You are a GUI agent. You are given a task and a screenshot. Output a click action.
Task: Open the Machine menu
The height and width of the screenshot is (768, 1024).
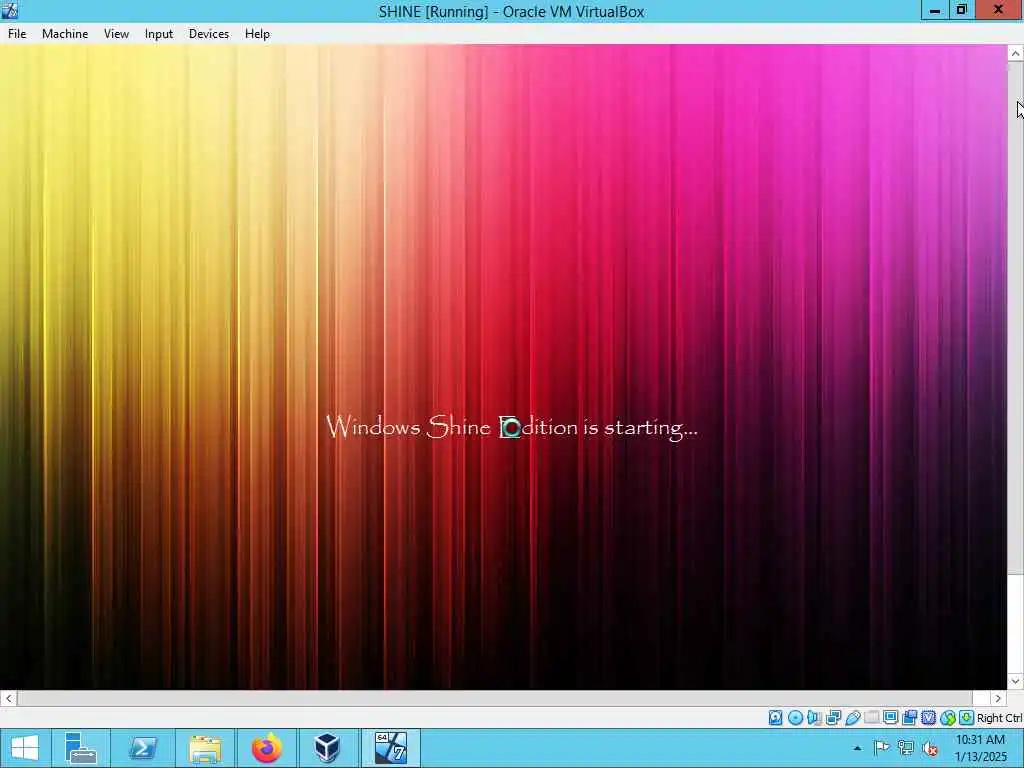[x=65, y=34]
